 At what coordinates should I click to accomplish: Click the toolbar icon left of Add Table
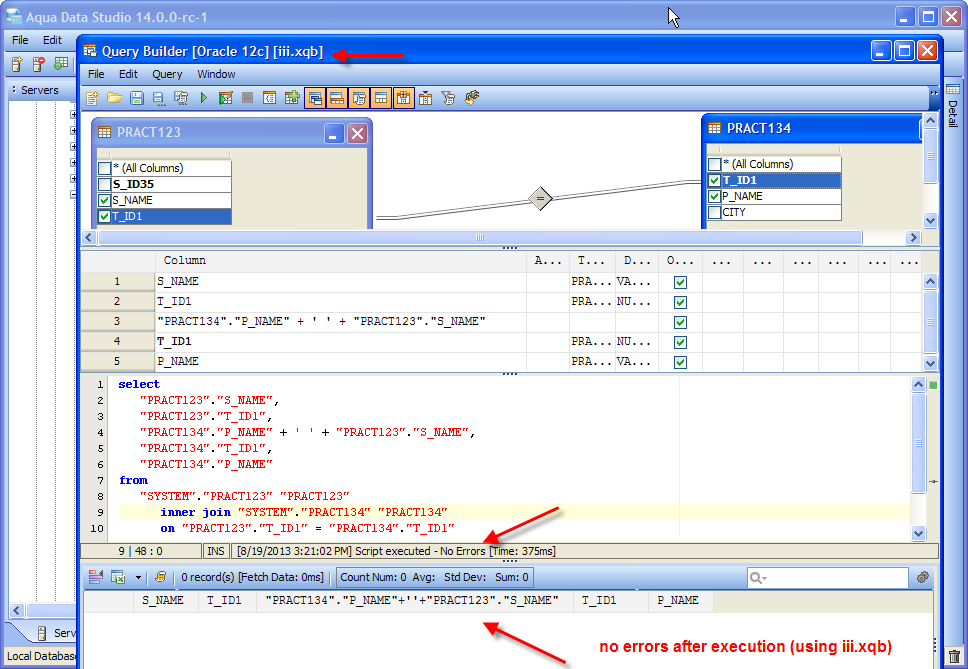269,98
